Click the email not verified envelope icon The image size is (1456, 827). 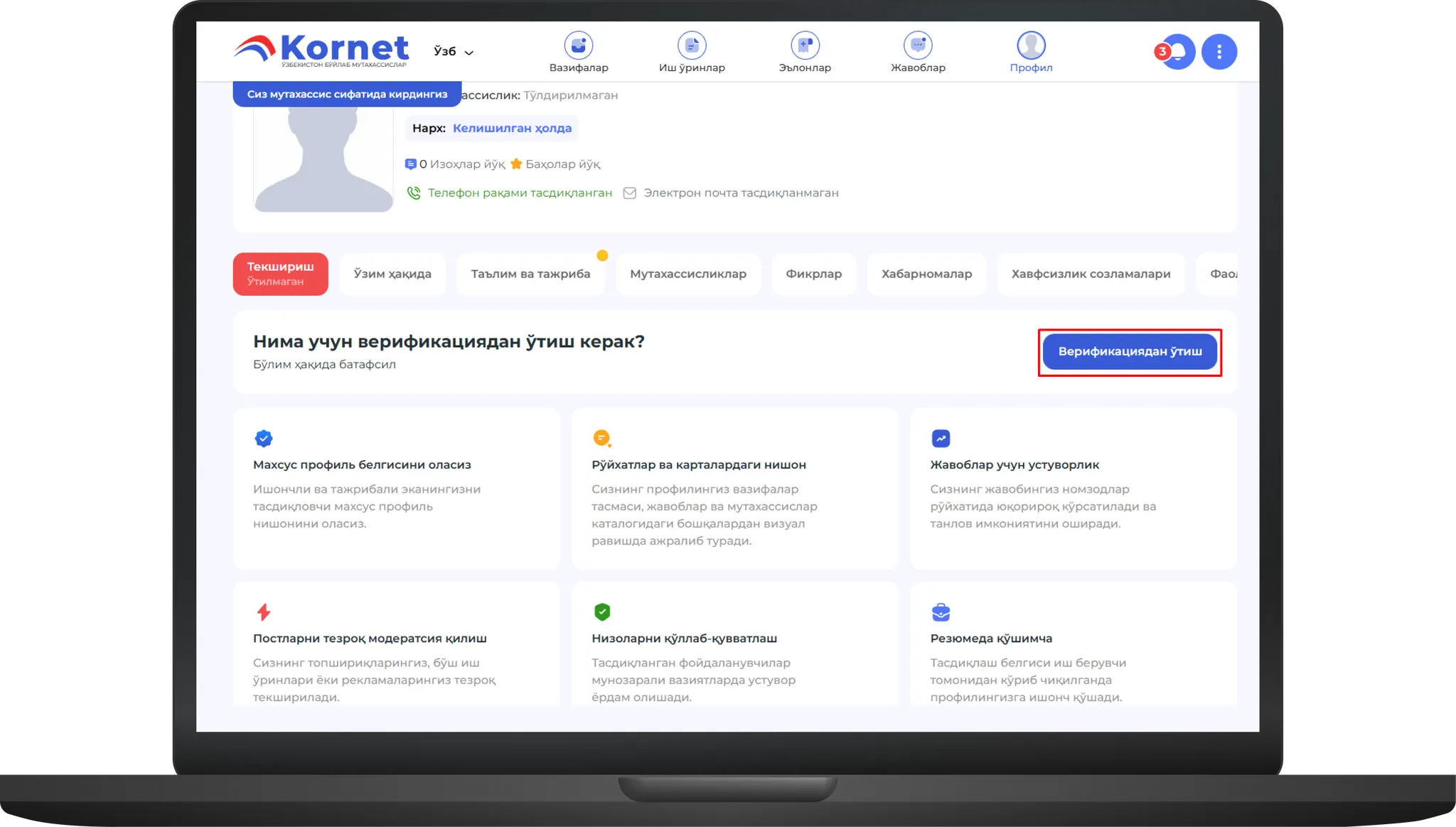coord(629,193)
